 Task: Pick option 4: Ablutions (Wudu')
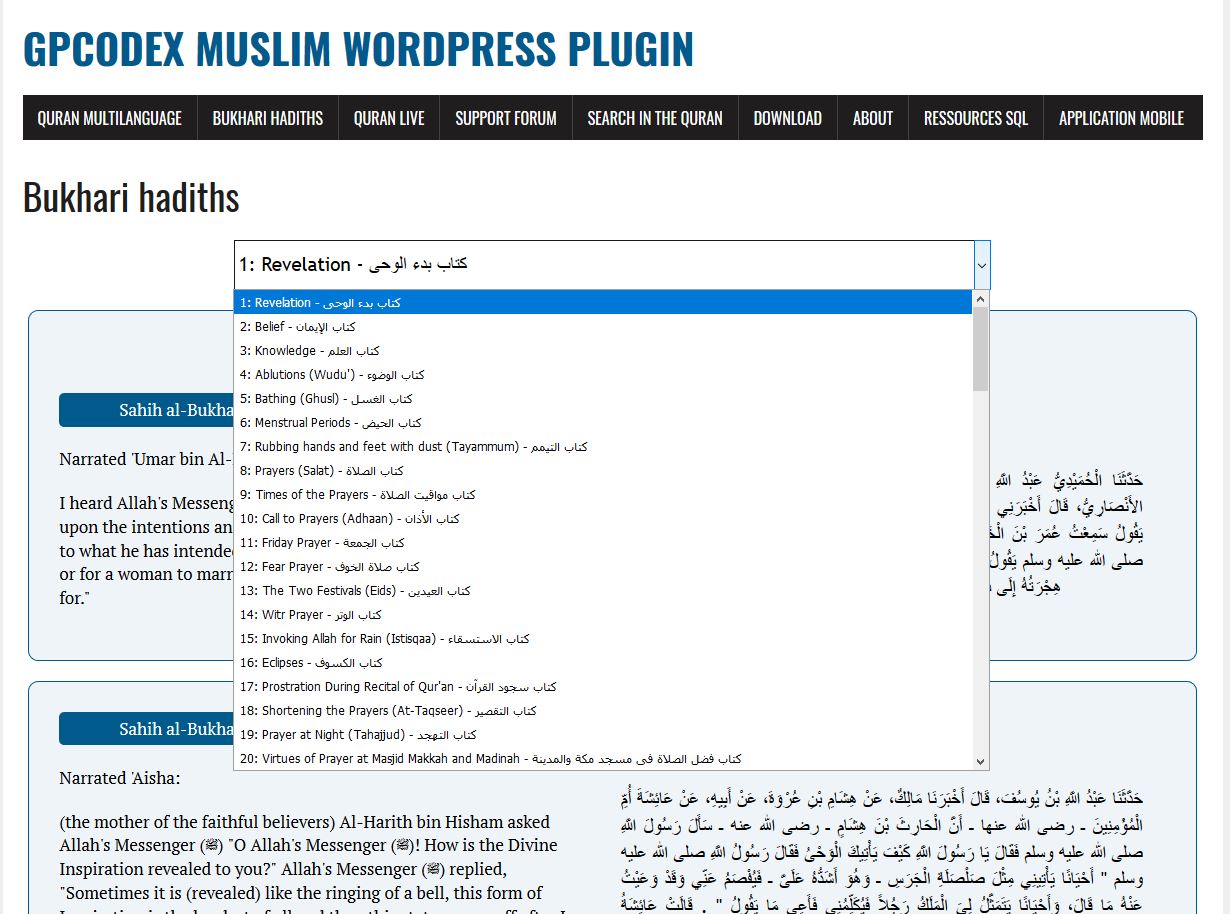click(603, 374)
